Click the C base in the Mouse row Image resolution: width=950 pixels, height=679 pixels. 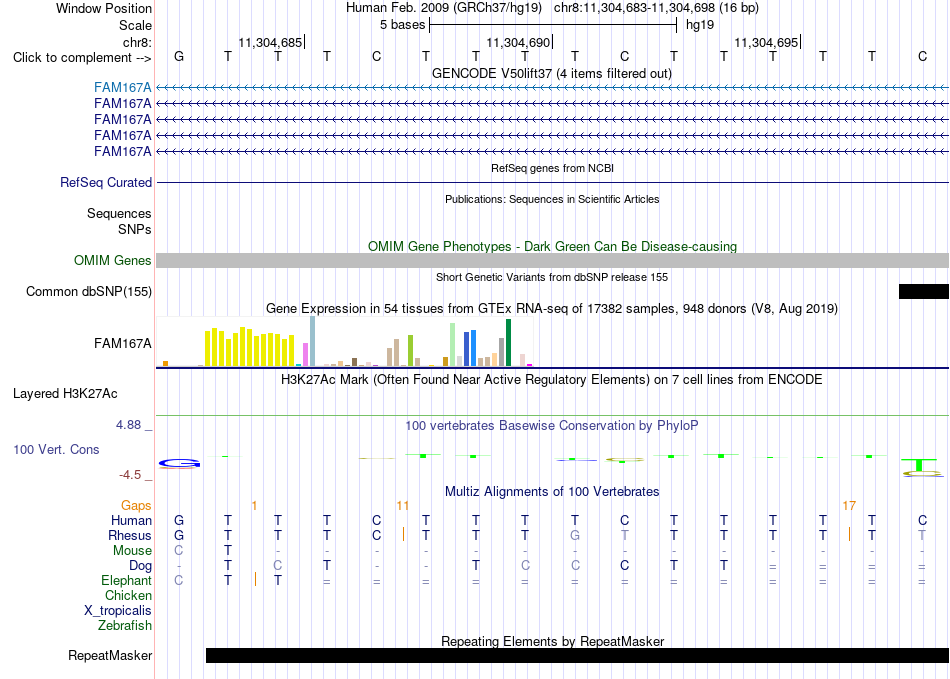pyautogui.click(x=179, y=551)
